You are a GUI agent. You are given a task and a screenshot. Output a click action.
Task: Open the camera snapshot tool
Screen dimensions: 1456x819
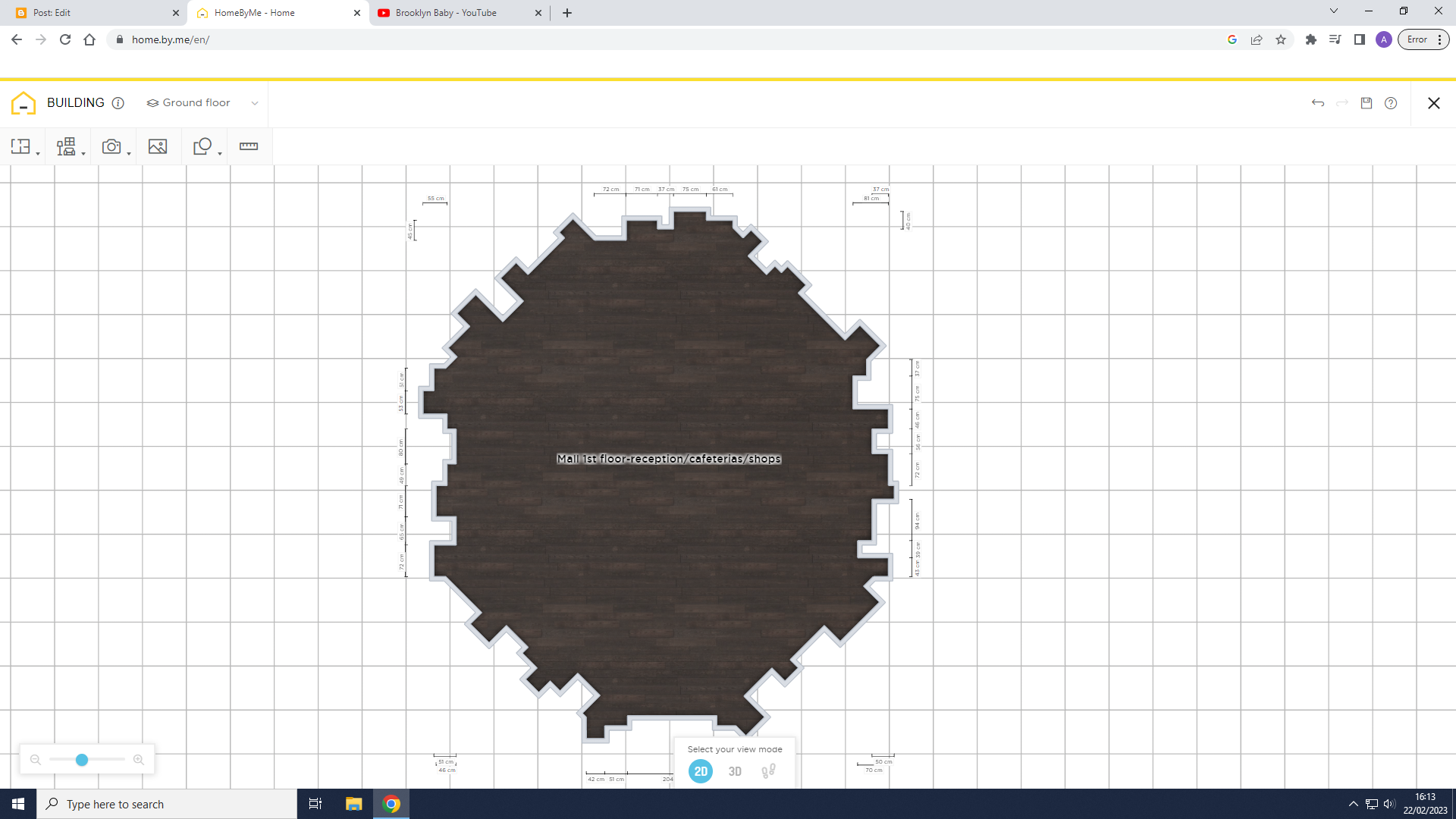111,146
